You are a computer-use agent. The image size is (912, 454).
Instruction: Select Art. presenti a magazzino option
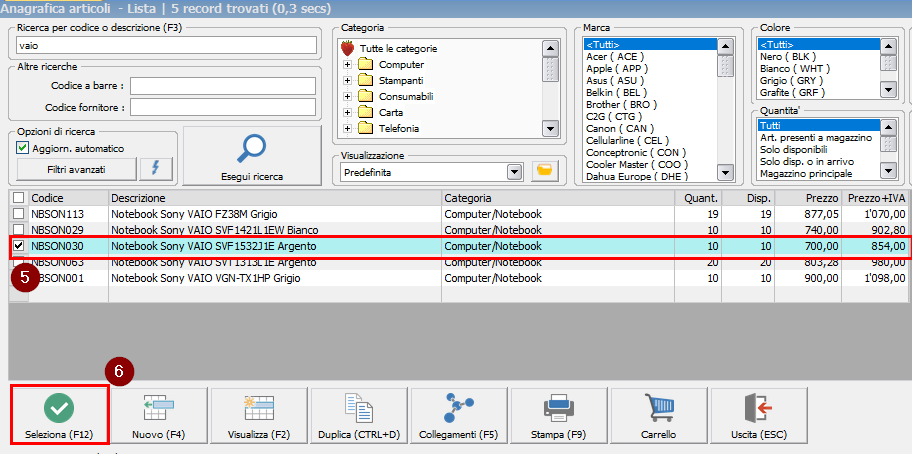click(819, 138)
